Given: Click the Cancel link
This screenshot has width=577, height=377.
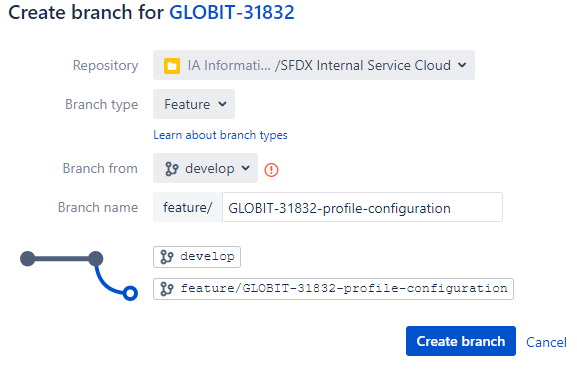Looking at the screenshot, I should pyautogui.click(x=546, y=342).
